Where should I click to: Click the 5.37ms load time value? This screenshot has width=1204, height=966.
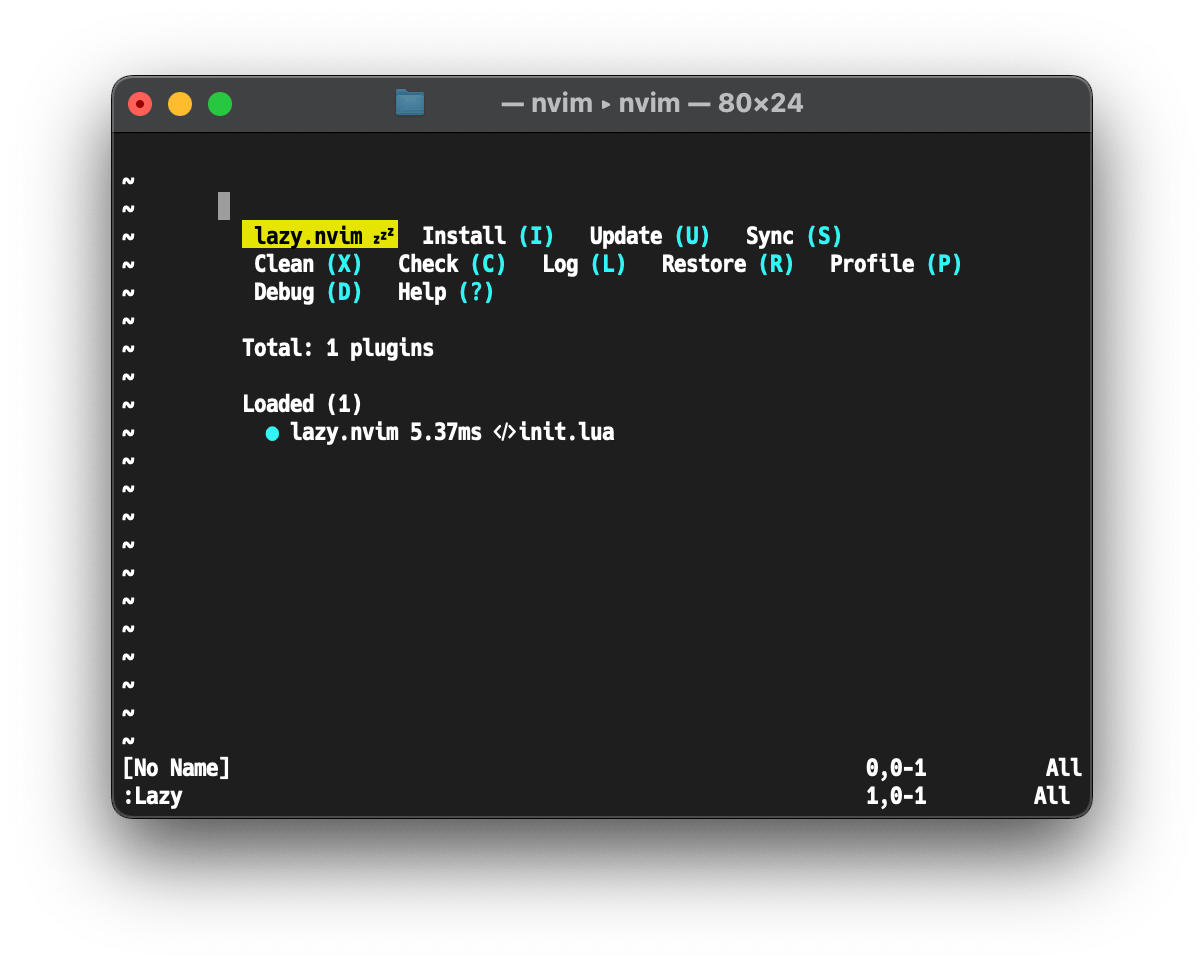click(x=446, y=433)
